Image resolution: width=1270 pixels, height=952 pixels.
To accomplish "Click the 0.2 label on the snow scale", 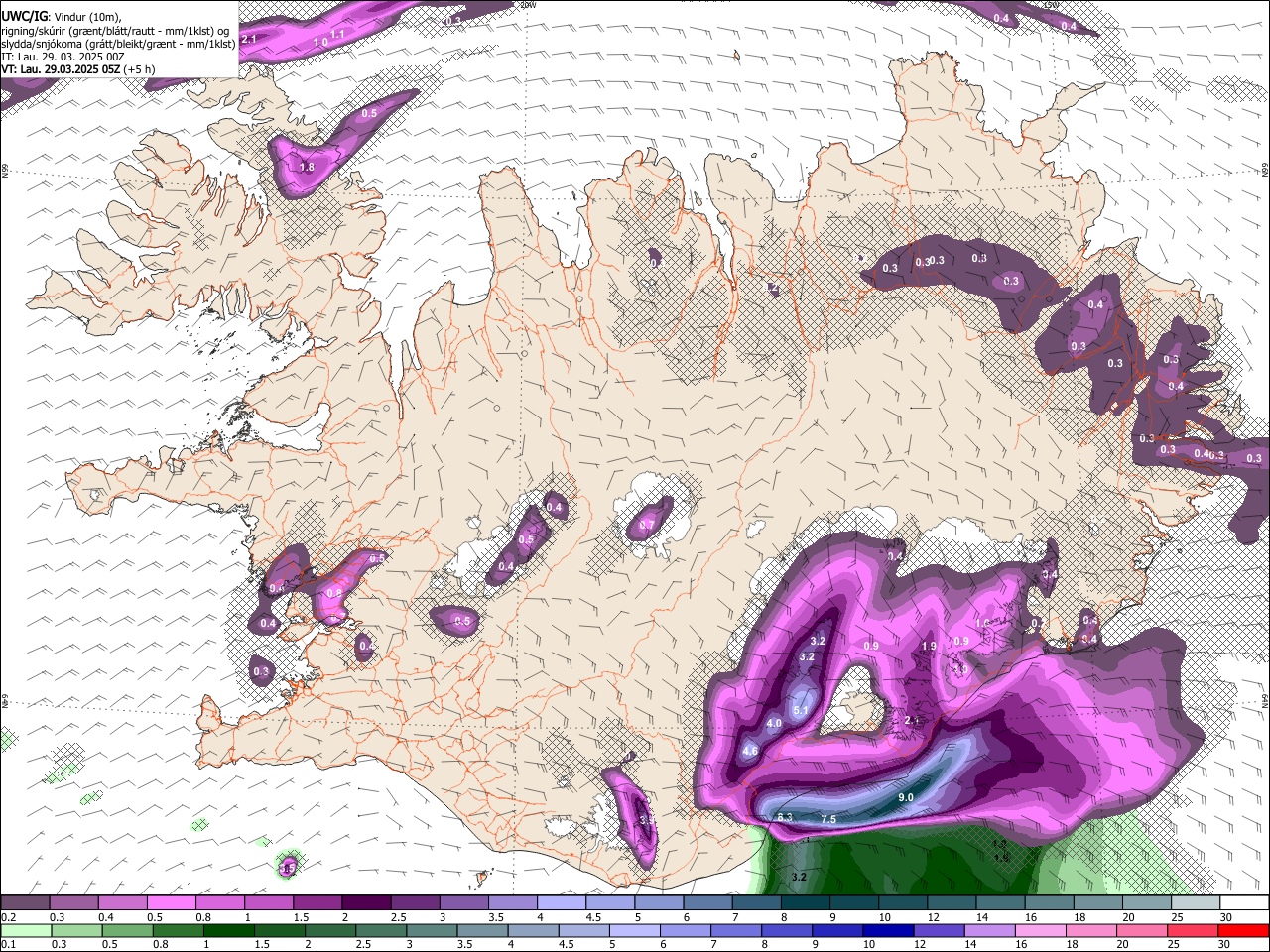I will click(x=8, y=917).
